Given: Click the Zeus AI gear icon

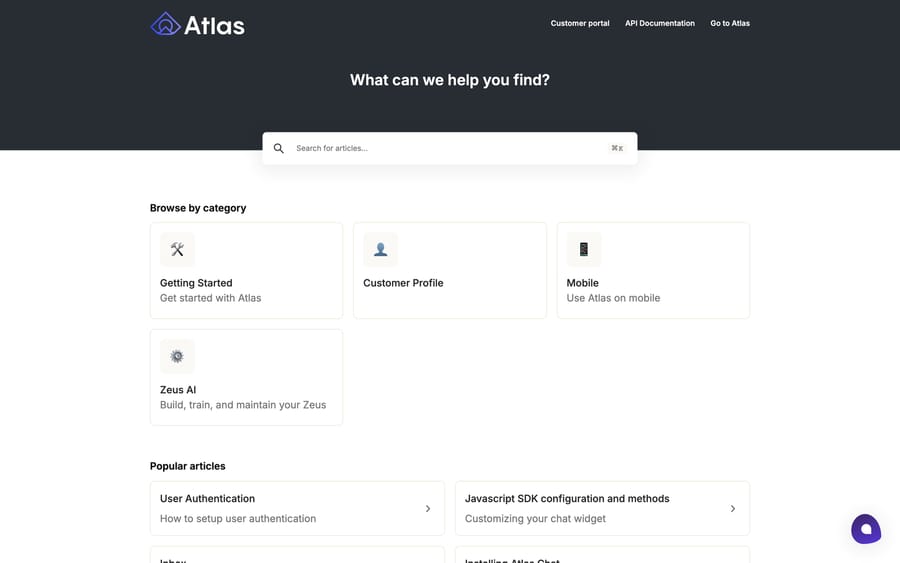Looking at the screenshot, I should pos(177,356).
